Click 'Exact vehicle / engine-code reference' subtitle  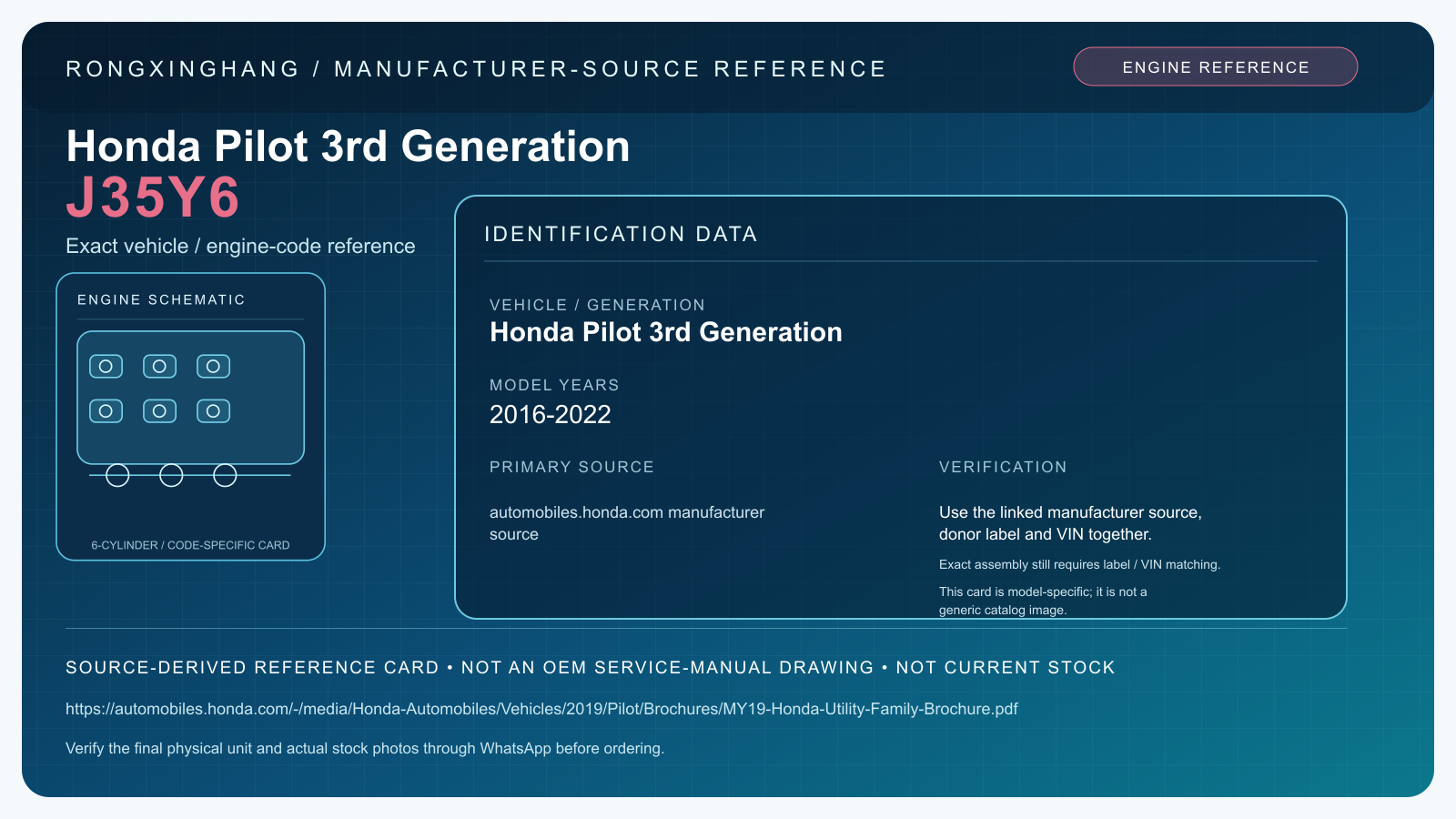tap(240, 246)
